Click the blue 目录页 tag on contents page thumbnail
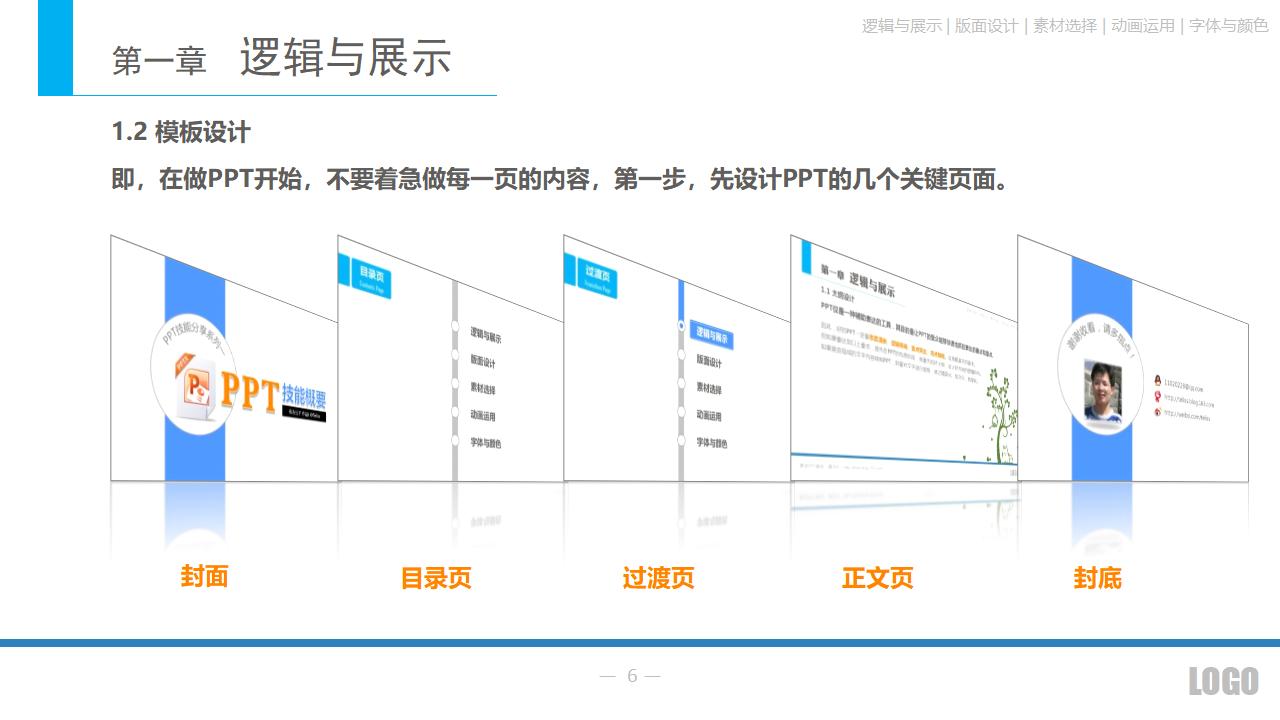The image size is (1280, 720). coord(371,272)
